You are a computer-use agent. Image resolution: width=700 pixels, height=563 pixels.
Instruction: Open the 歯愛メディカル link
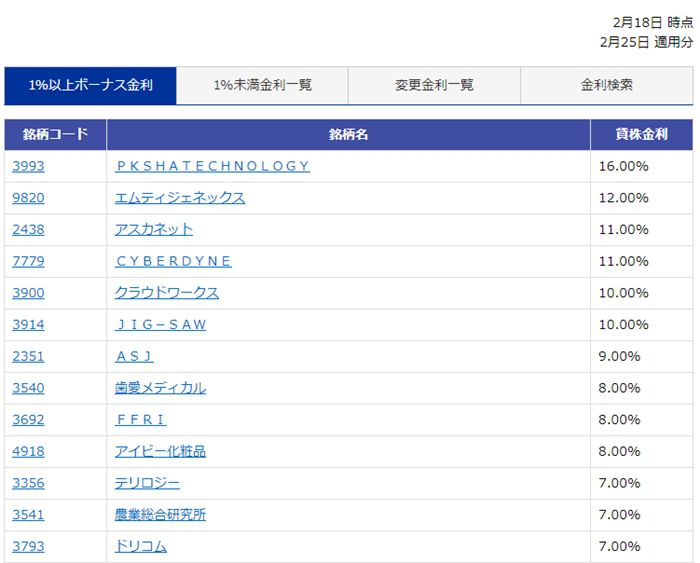(x=160, y=388)
